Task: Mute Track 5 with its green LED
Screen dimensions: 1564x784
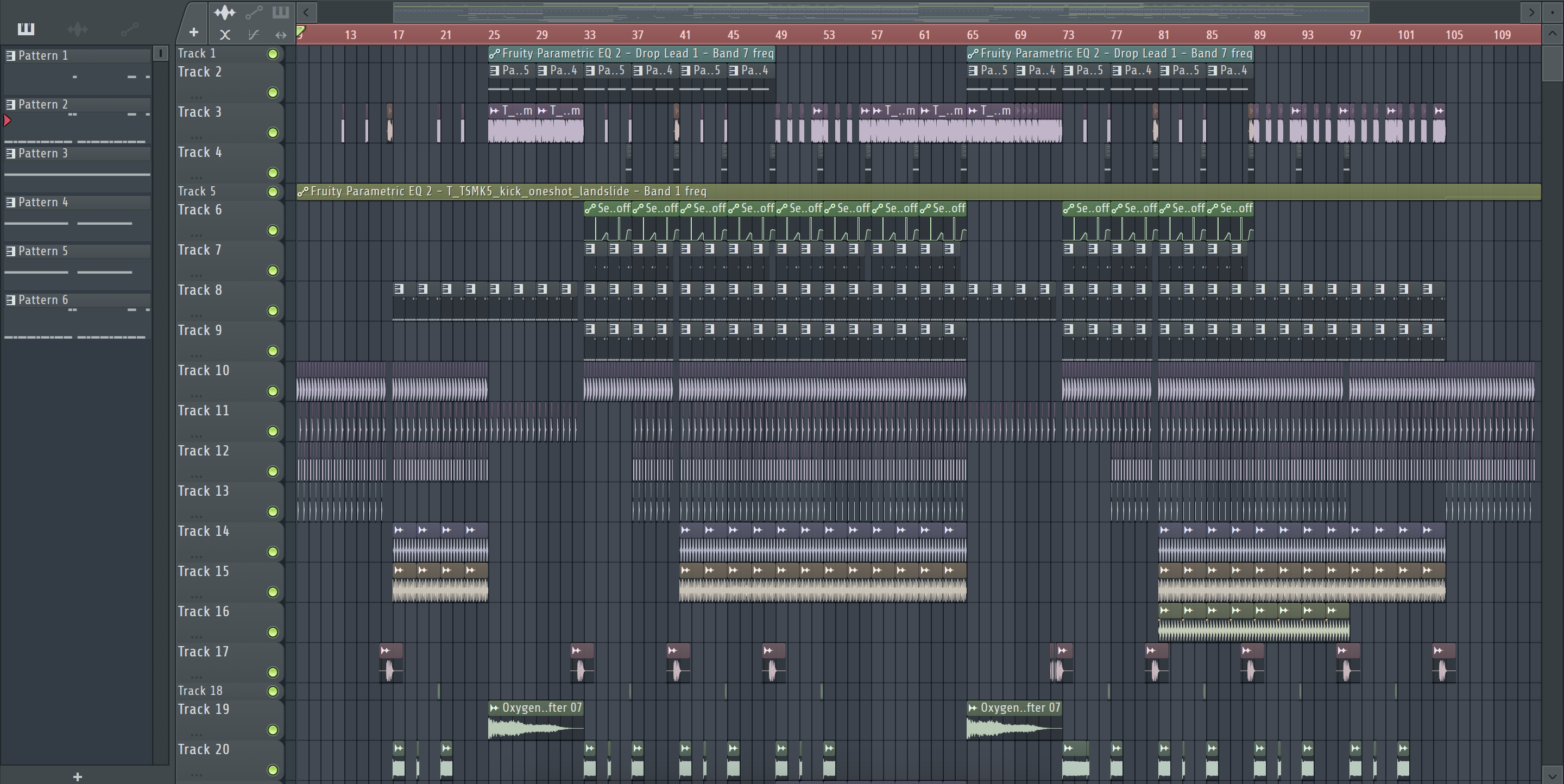Action: (273, 192)
